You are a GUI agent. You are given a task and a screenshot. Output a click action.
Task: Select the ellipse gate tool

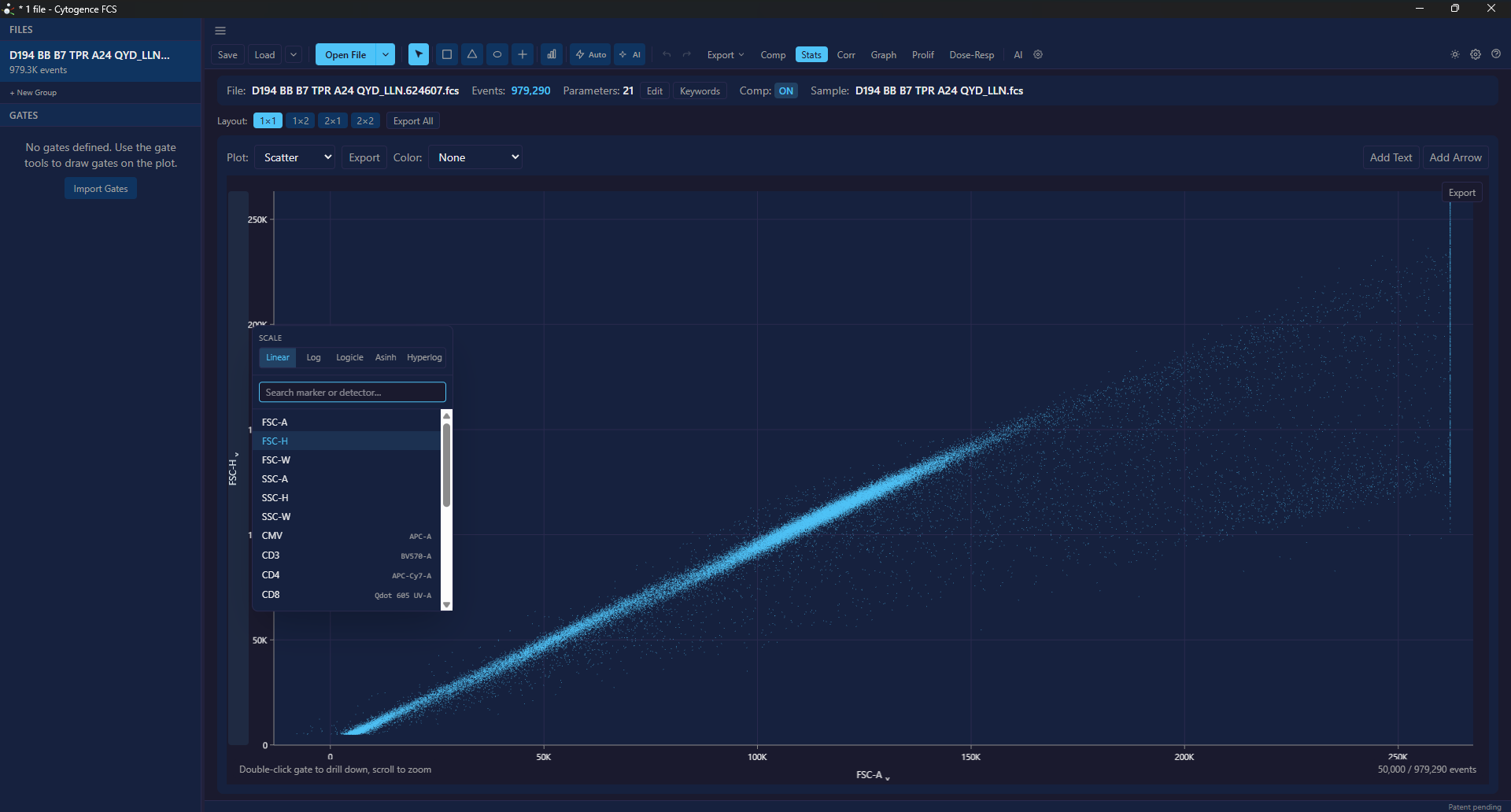point(497,54)
